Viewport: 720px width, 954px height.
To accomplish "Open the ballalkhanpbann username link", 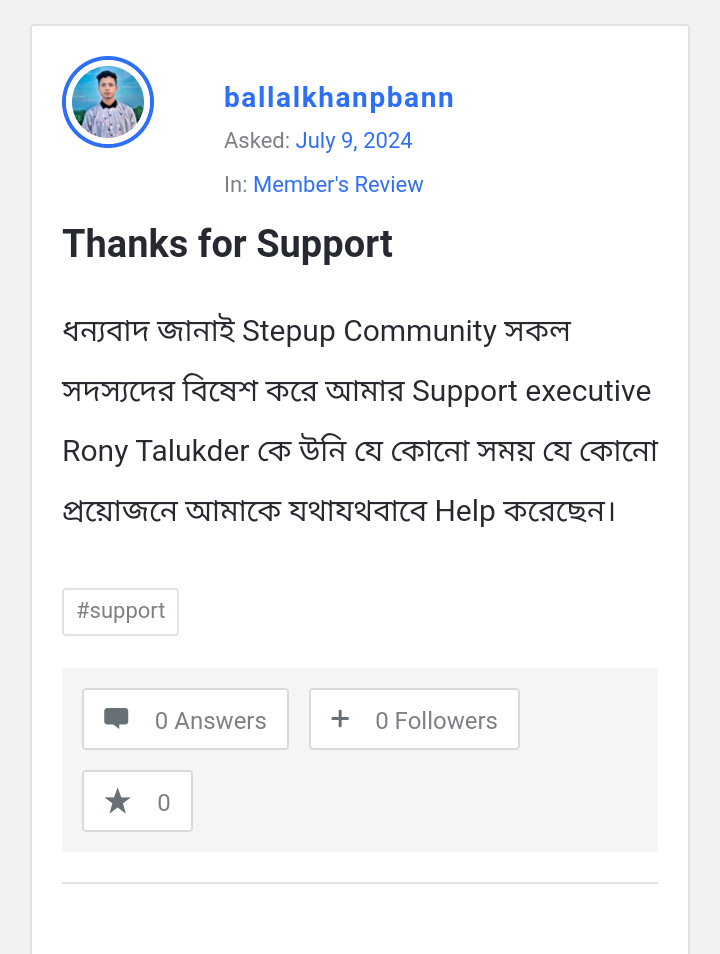I will point(339,98).
